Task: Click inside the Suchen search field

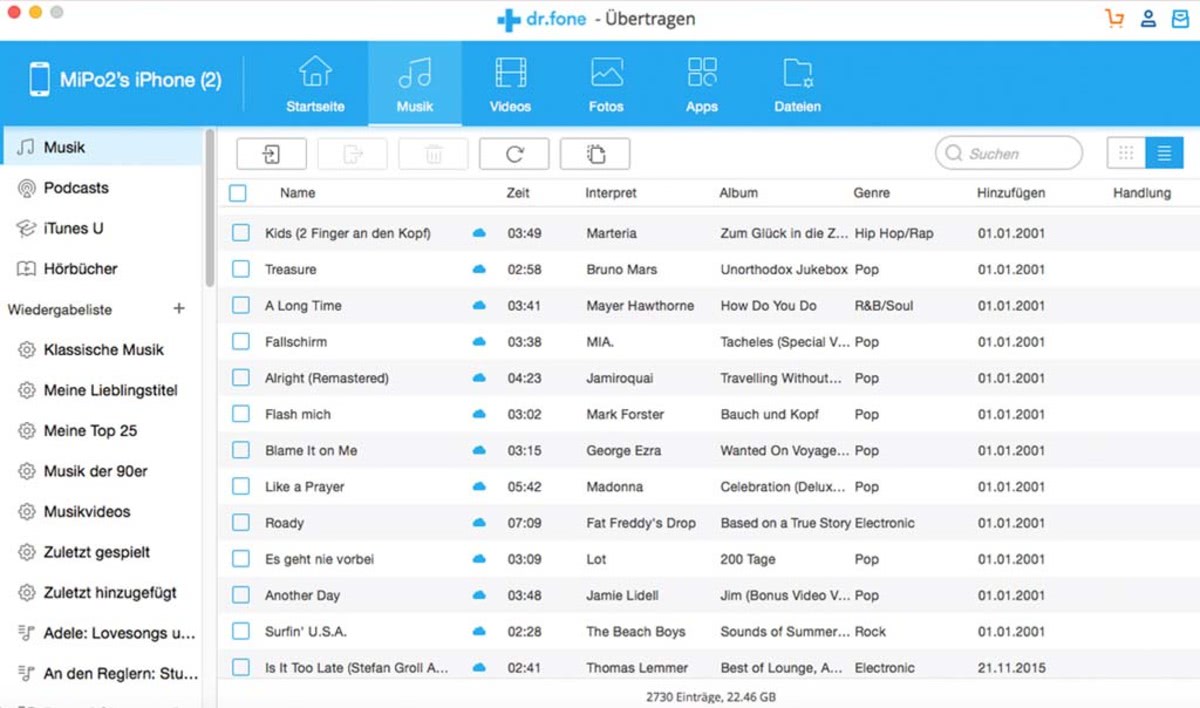Action: coord(1008,153)
